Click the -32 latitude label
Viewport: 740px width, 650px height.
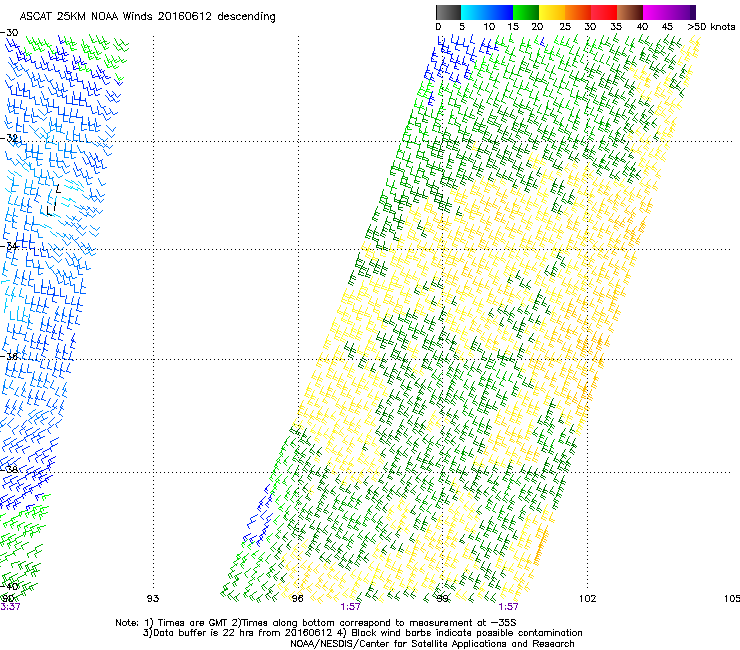pos(9,138)
